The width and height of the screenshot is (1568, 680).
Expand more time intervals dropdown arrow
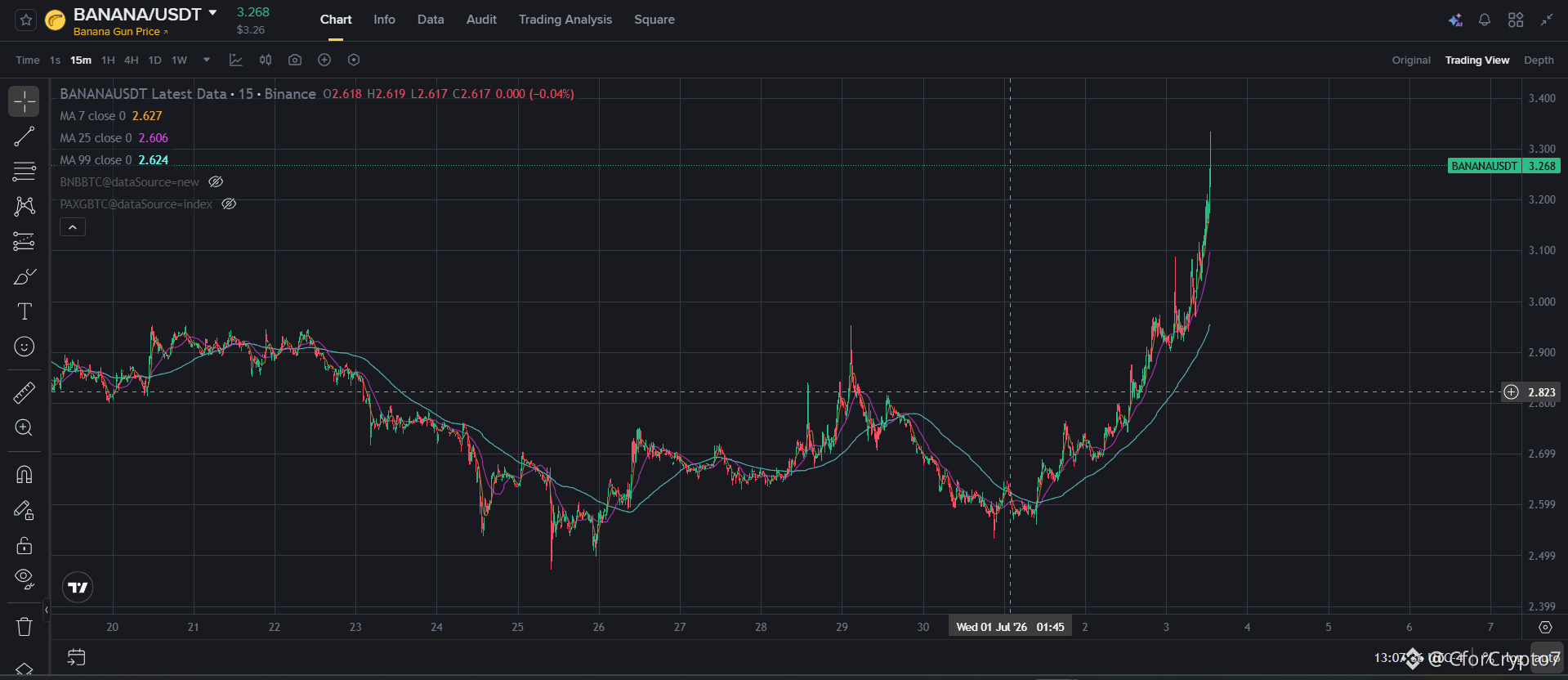click(207, 60)
